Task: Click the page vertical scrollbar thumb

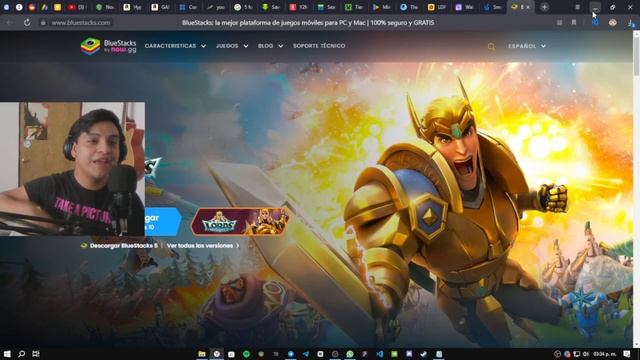Action: coord(636,56)
